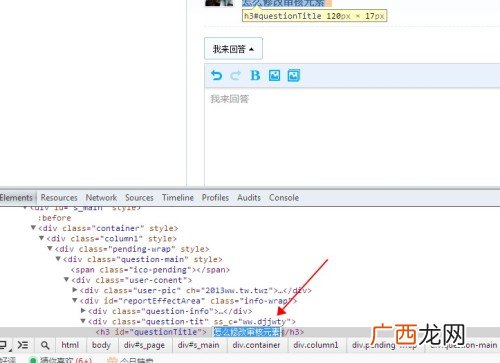Click the html breadcrumb

point(70,345)
